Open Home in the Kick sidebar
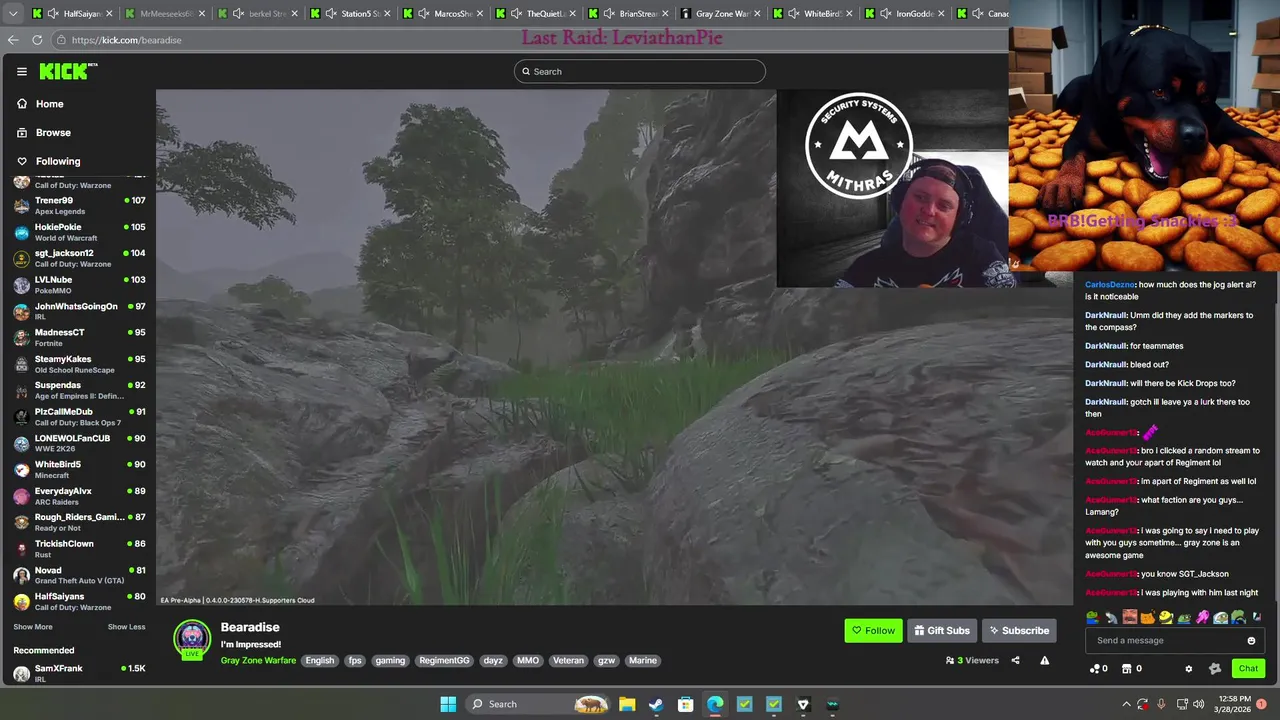The image size is (1280, 720). pyautogui.click(x=49, y=104)
